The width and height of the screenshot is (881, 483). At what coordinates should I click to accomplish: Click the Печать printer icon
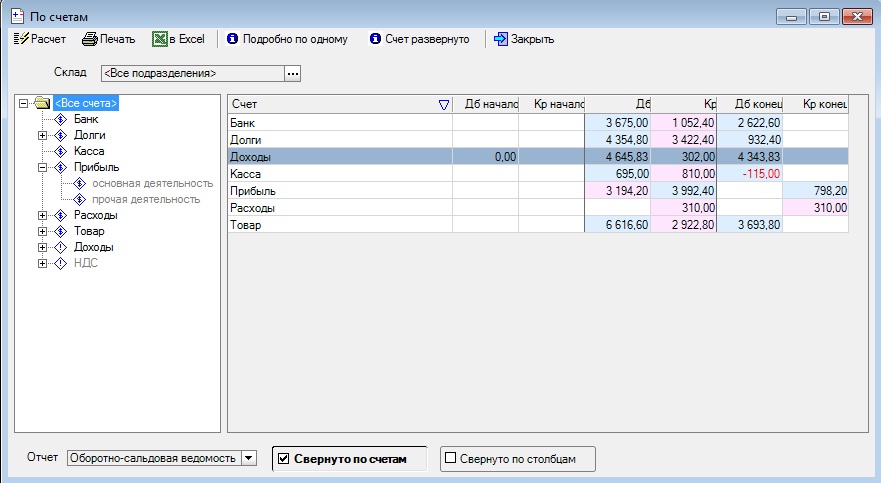pos(90,40)
